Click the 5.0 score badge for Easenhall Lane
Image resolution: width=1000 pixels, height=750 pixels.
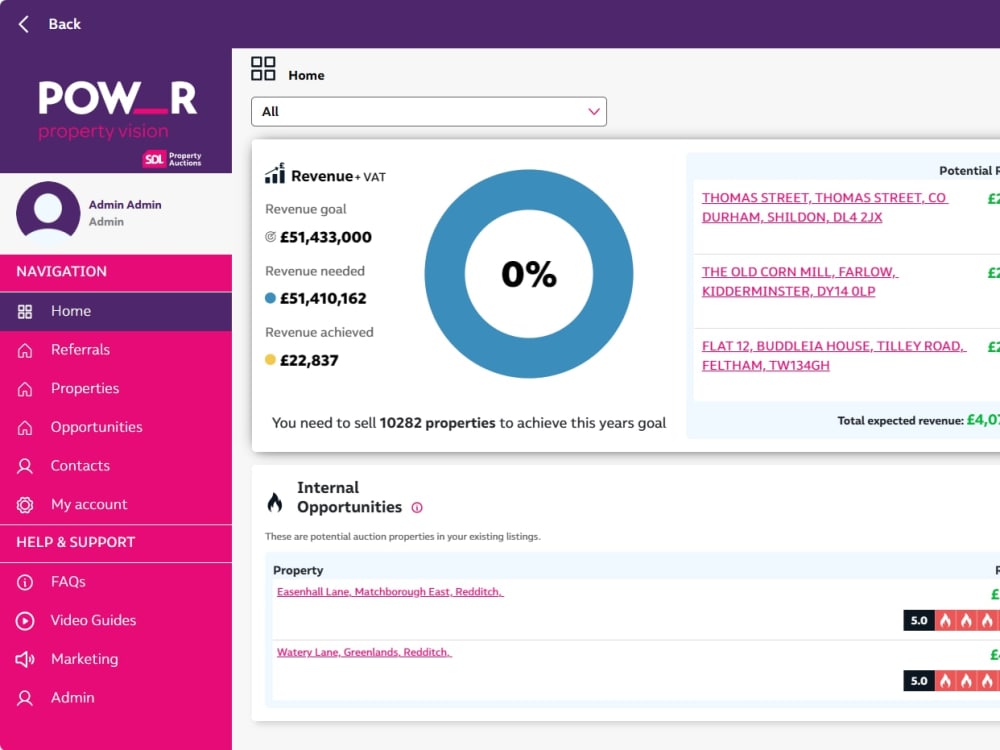tap(918, 621)
